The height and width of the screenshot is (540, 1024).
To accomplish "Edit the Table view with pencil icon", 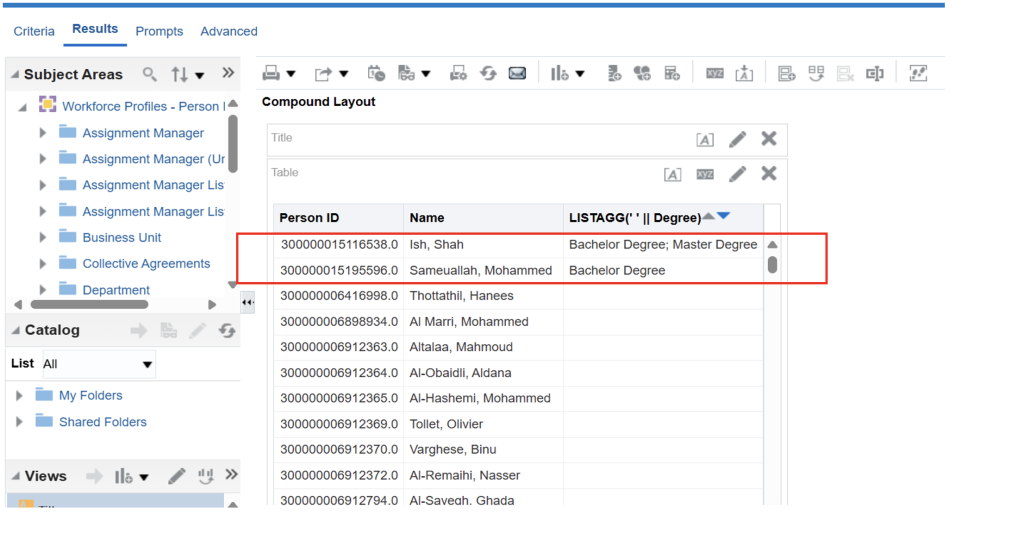I will click(x=738, y=174).
